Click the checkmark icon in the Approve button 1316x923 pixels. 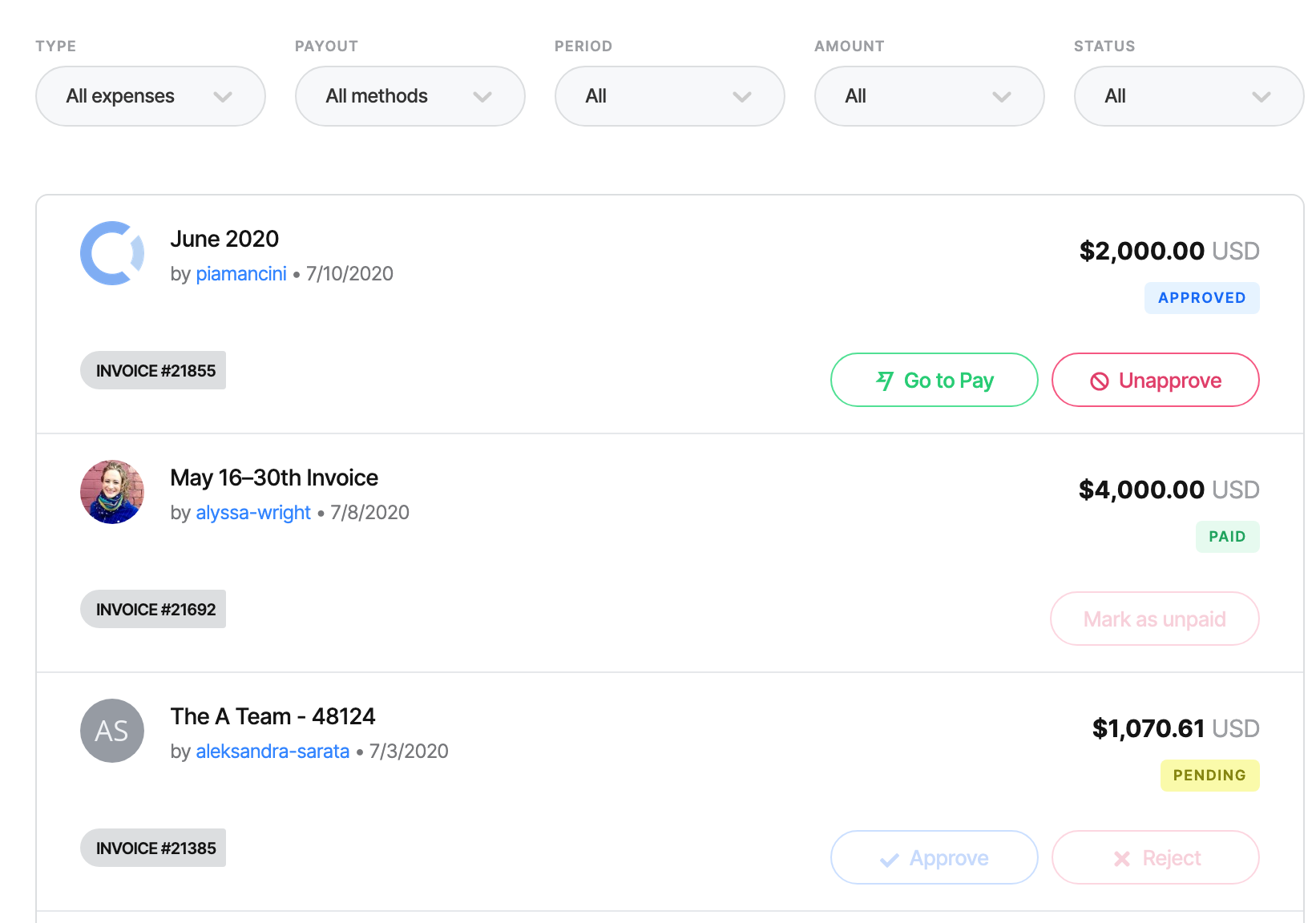pyautogui.click(x=886, y=857)
